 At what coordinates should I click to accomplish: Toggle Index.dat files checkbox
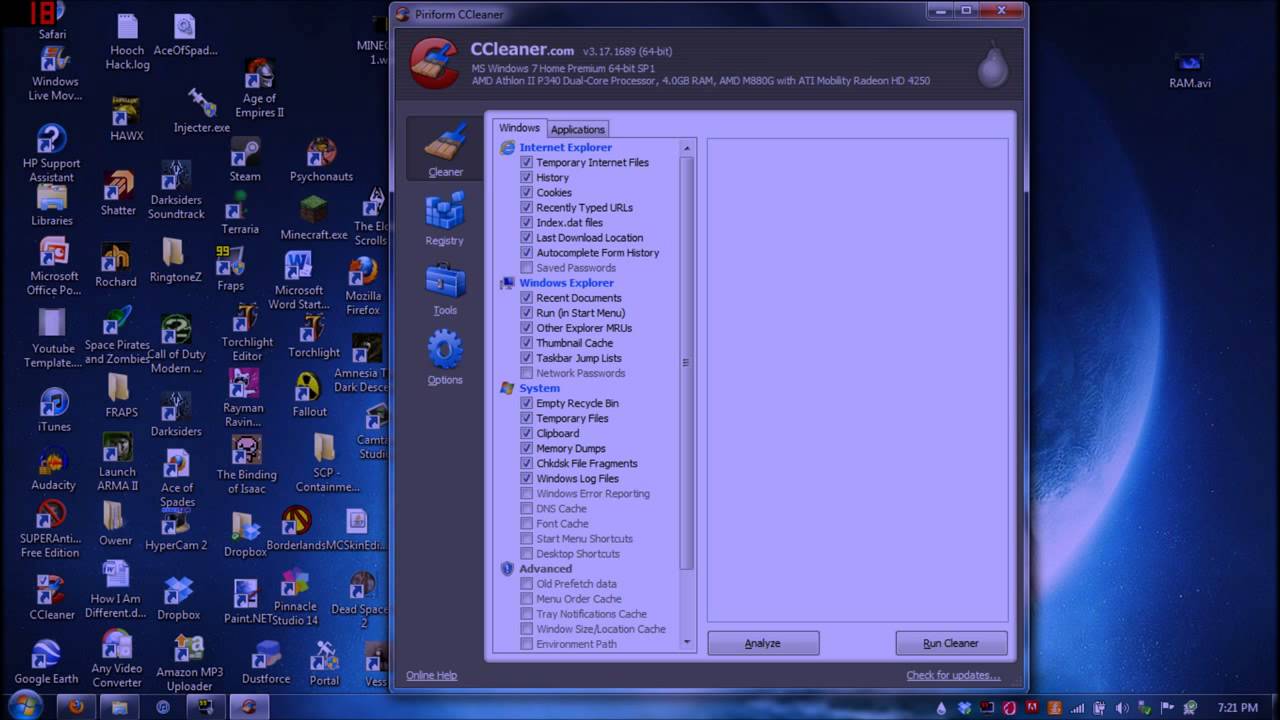[527, 222]
